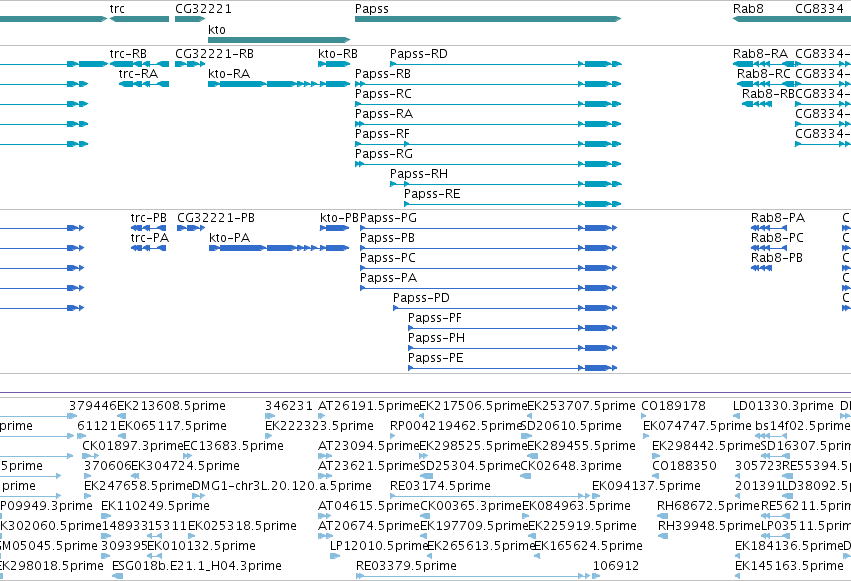The image size is (851, 581).
Task: Open EST DMG1-chr3L.20.120.a.5prime
Action: click(x=282, y=487)
